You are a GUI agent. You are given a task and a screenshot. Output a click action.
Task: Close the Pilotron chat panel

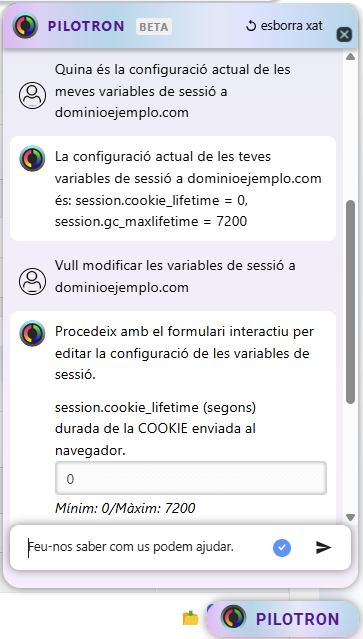[x=344, y=35]
